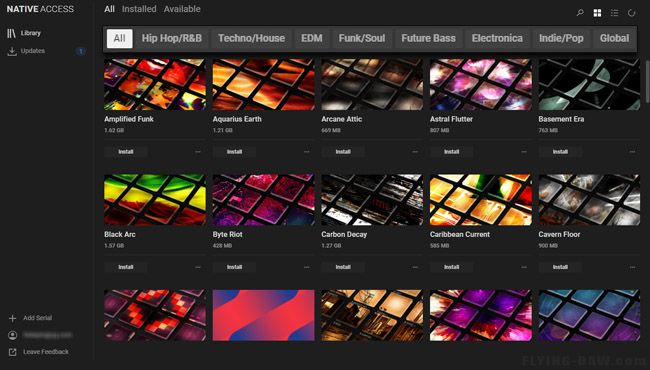Open Library in the sidebar
Screen dimensions: 650x370
click(31, 33)
